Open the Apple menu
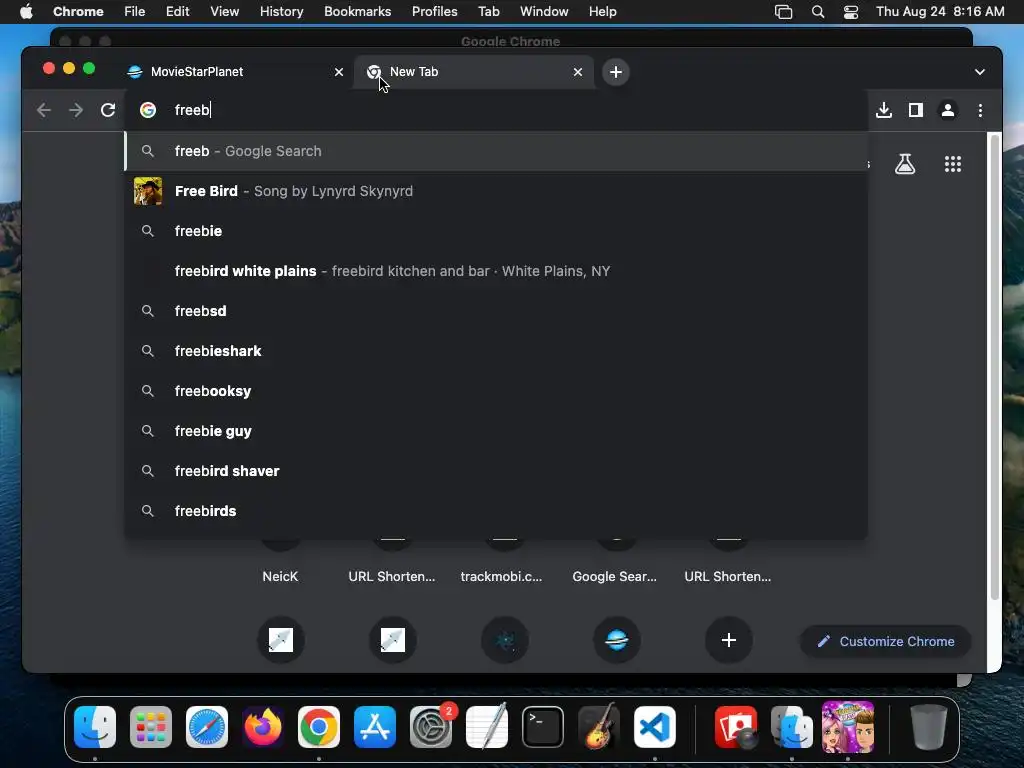1024x768 pixels. click(x=26, y=12)
